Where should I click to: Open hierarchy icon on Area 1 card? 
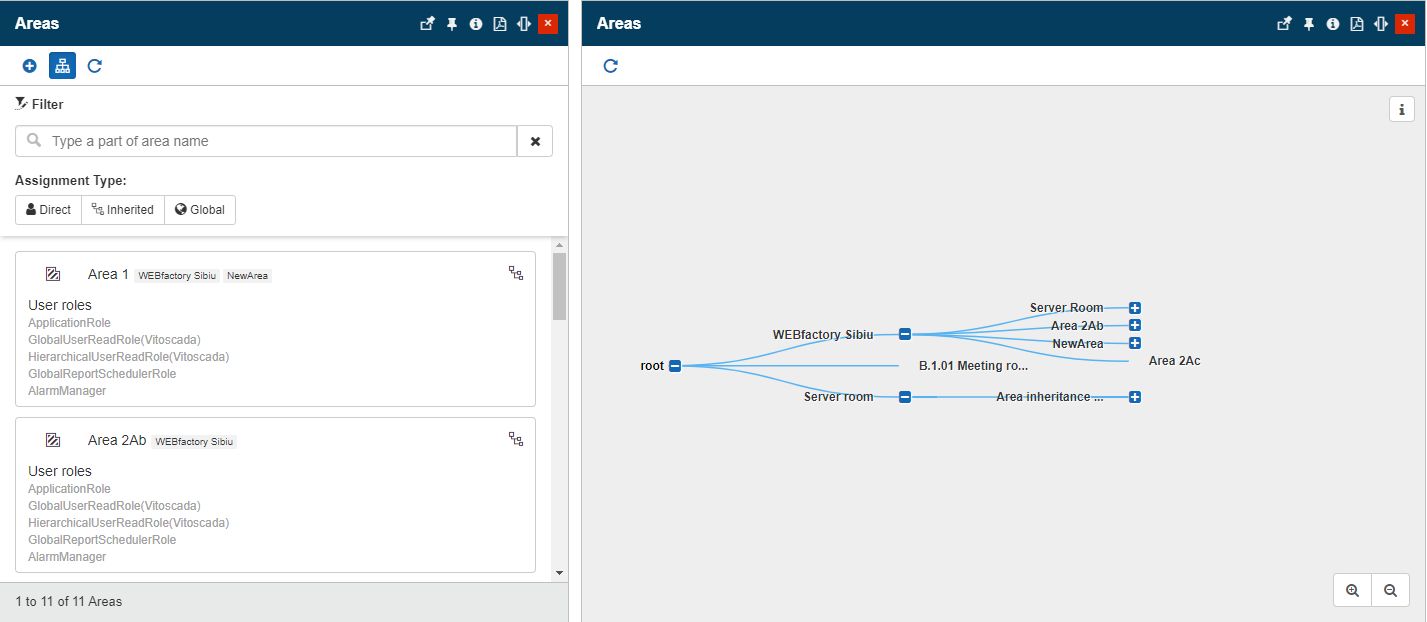point(516,273)
